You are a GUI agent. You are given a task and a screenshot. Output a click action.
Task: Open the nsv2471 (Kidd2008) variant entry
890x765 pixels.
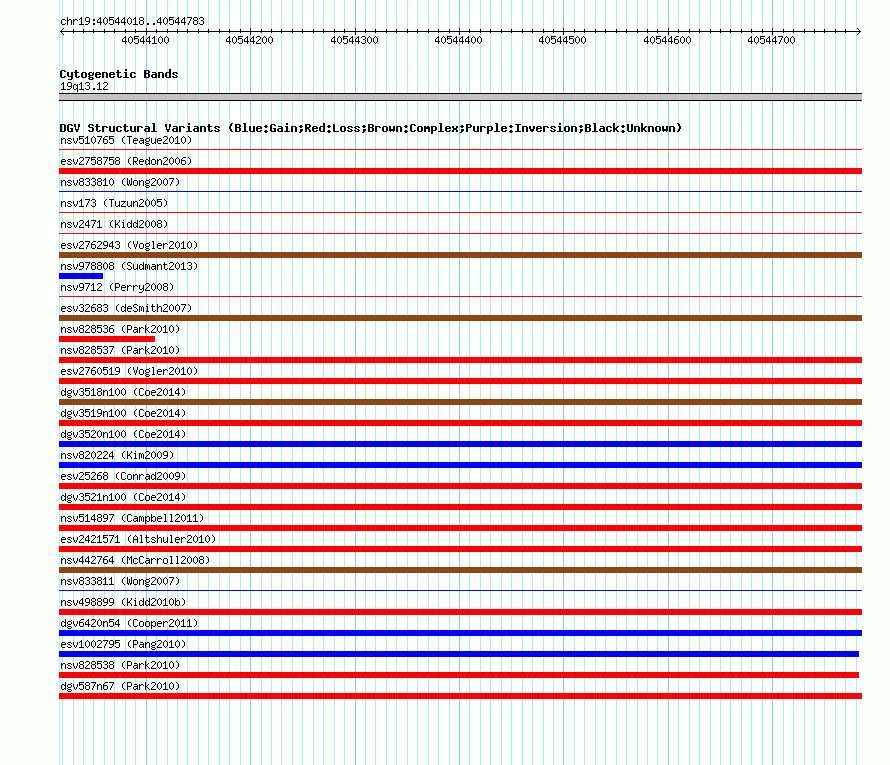pyautogui.click(x=114, y=224)
